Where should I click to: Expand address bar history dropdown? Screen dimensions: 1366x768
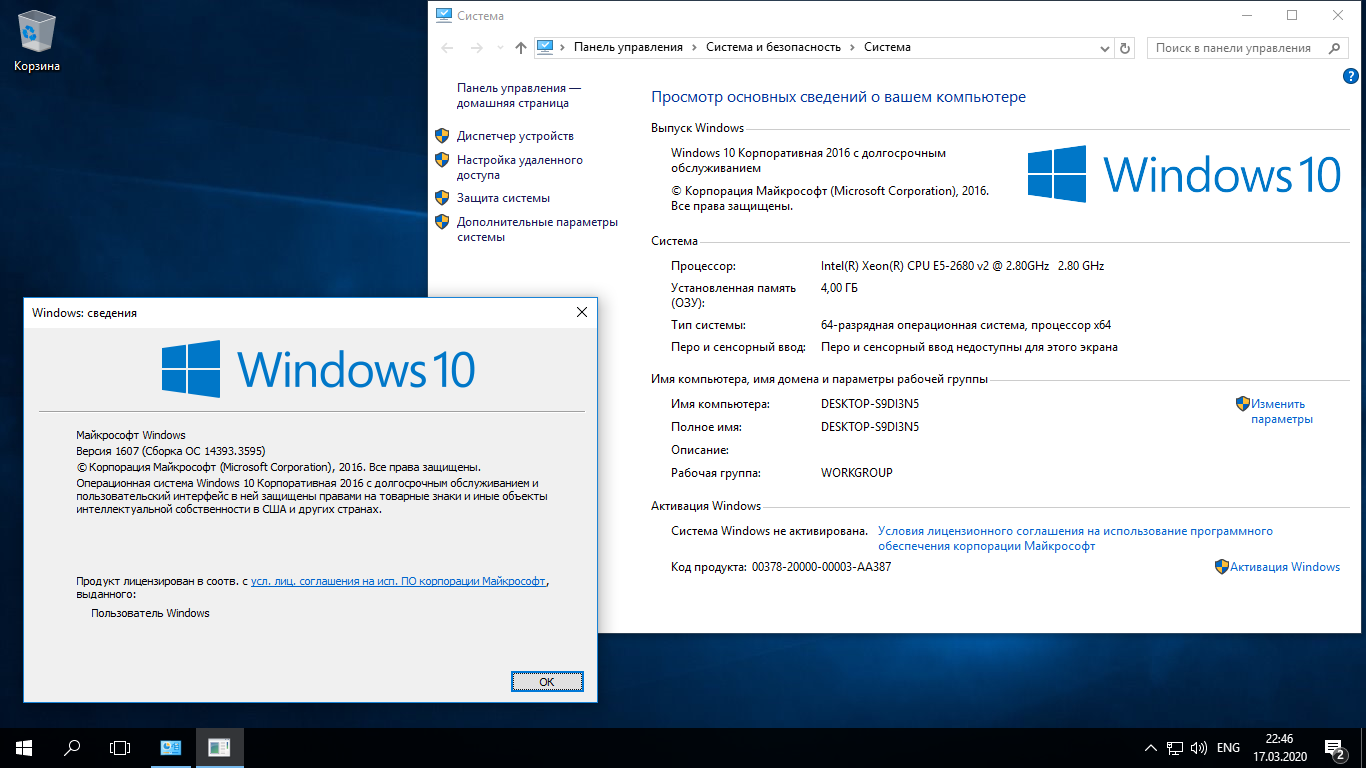(1104, 47)
